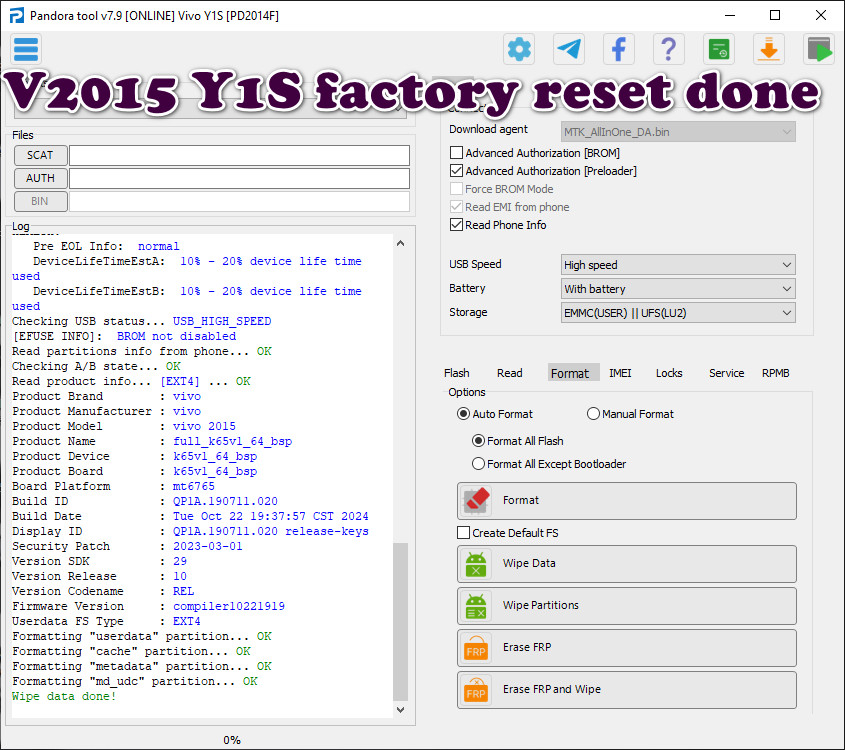Viewport: 845px width, 750px height.
Task: Uncheck Advanced Authorization [Preloader]
Action: (x=456, y=171)
